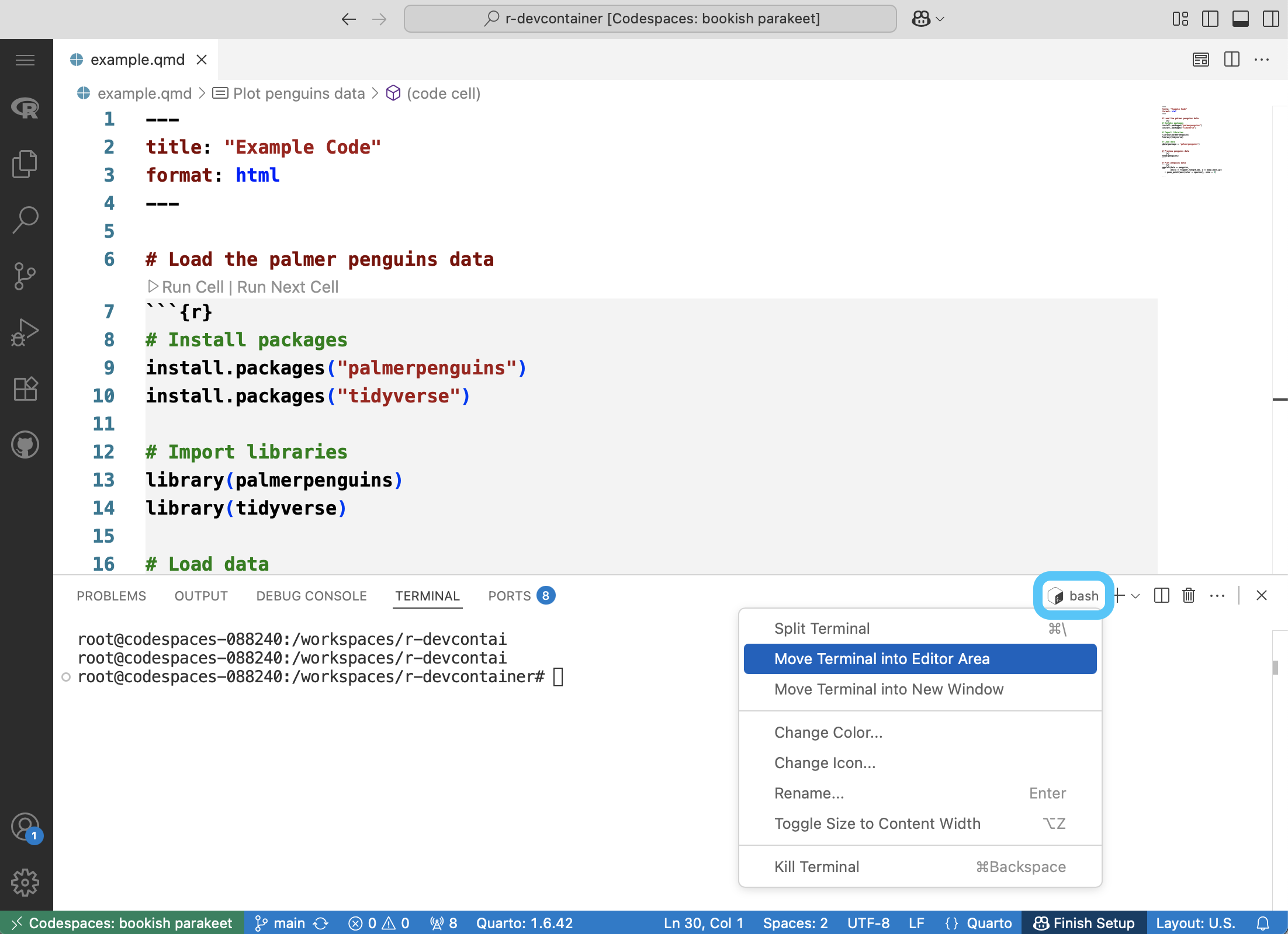Click the Finish Setup Copilot button

[1084, 923]
